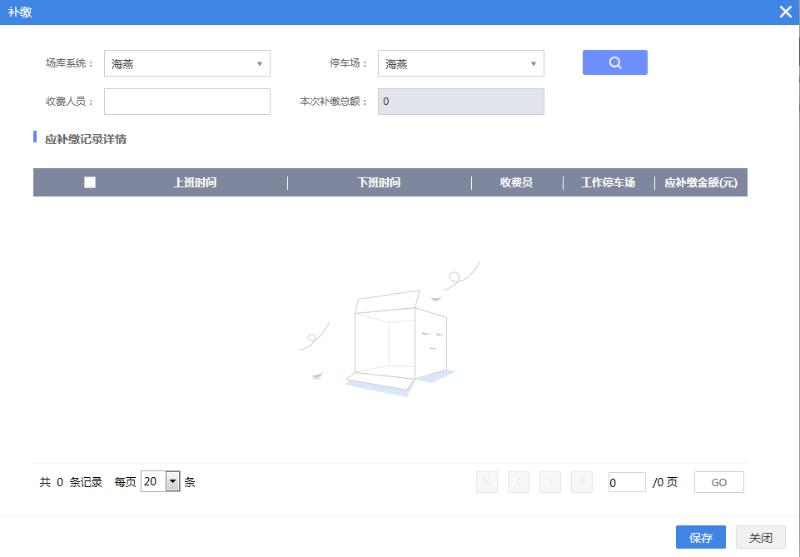Click the 下班时间 column header
The width and height of the screenshot is (800, 557).
[x=379, y=183]
